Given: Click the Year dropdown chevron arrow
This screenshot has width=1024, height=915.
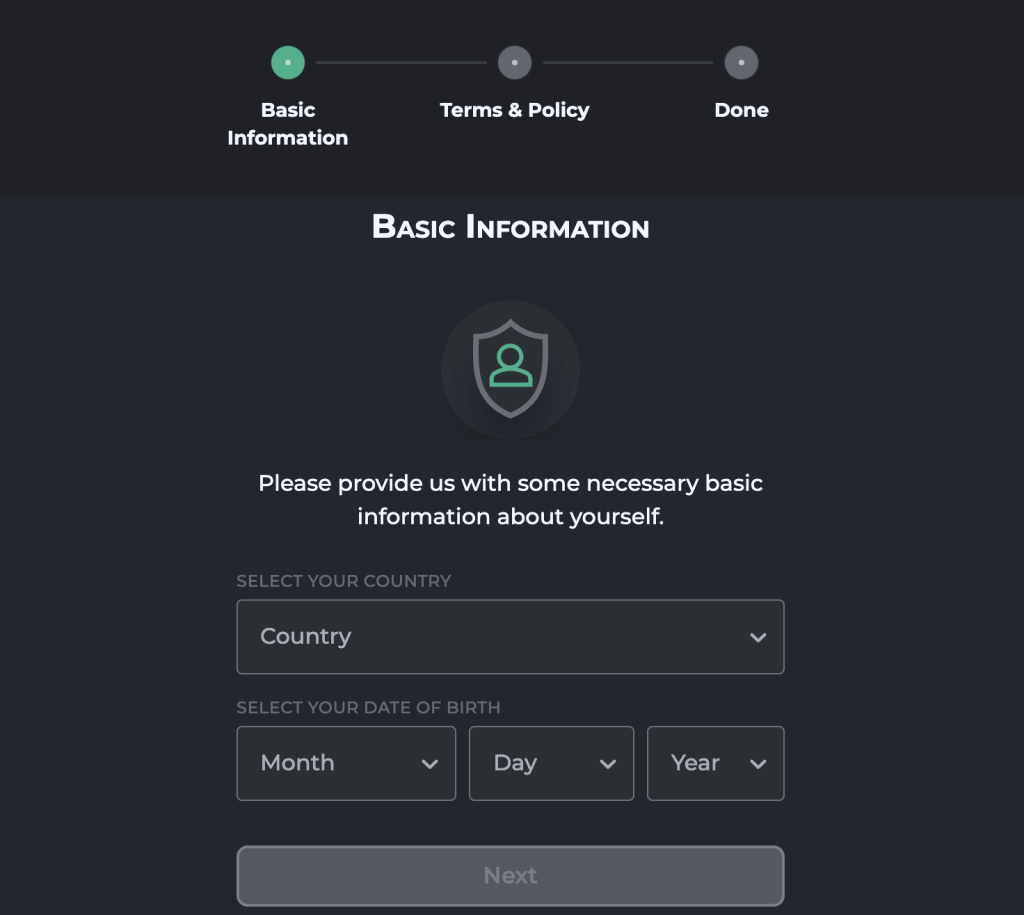Looking at the screenshot, I should pos(758,764).
